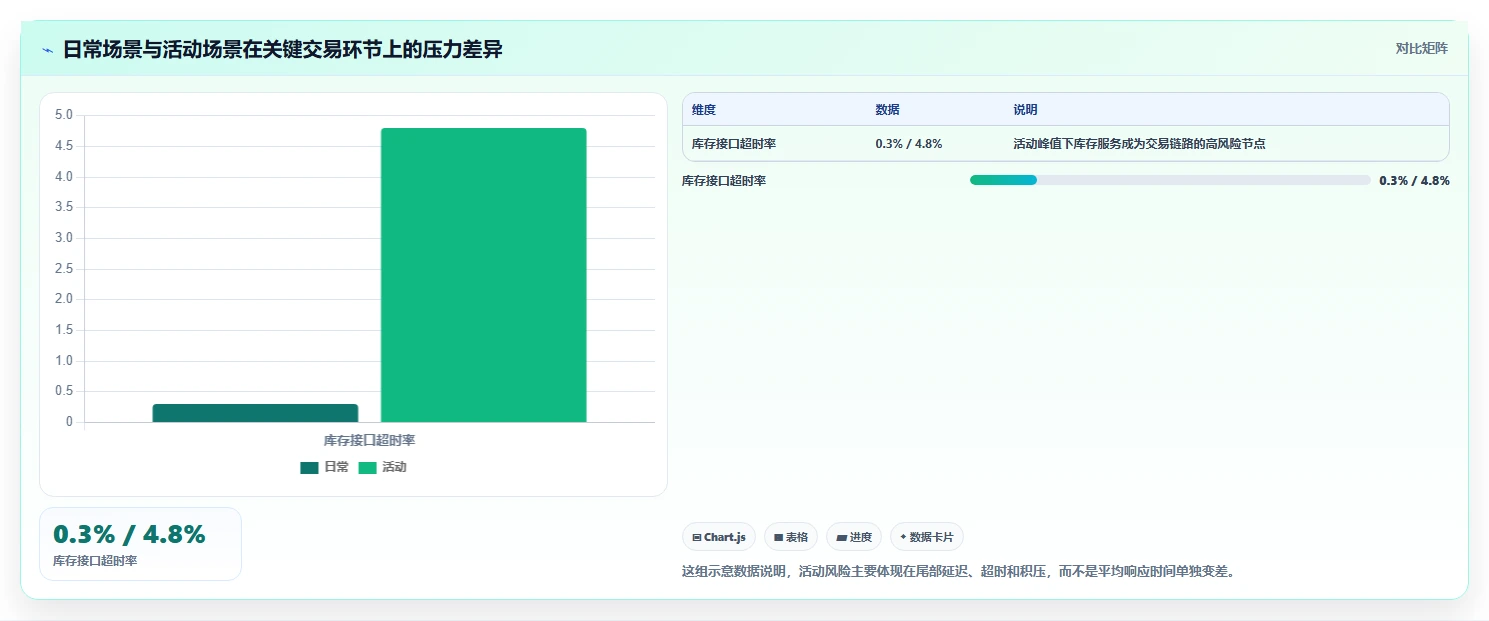Click the light green 活动 legend color swatch
The height and width of the screenshot is (621, 1489).
[x=367, y=468]
